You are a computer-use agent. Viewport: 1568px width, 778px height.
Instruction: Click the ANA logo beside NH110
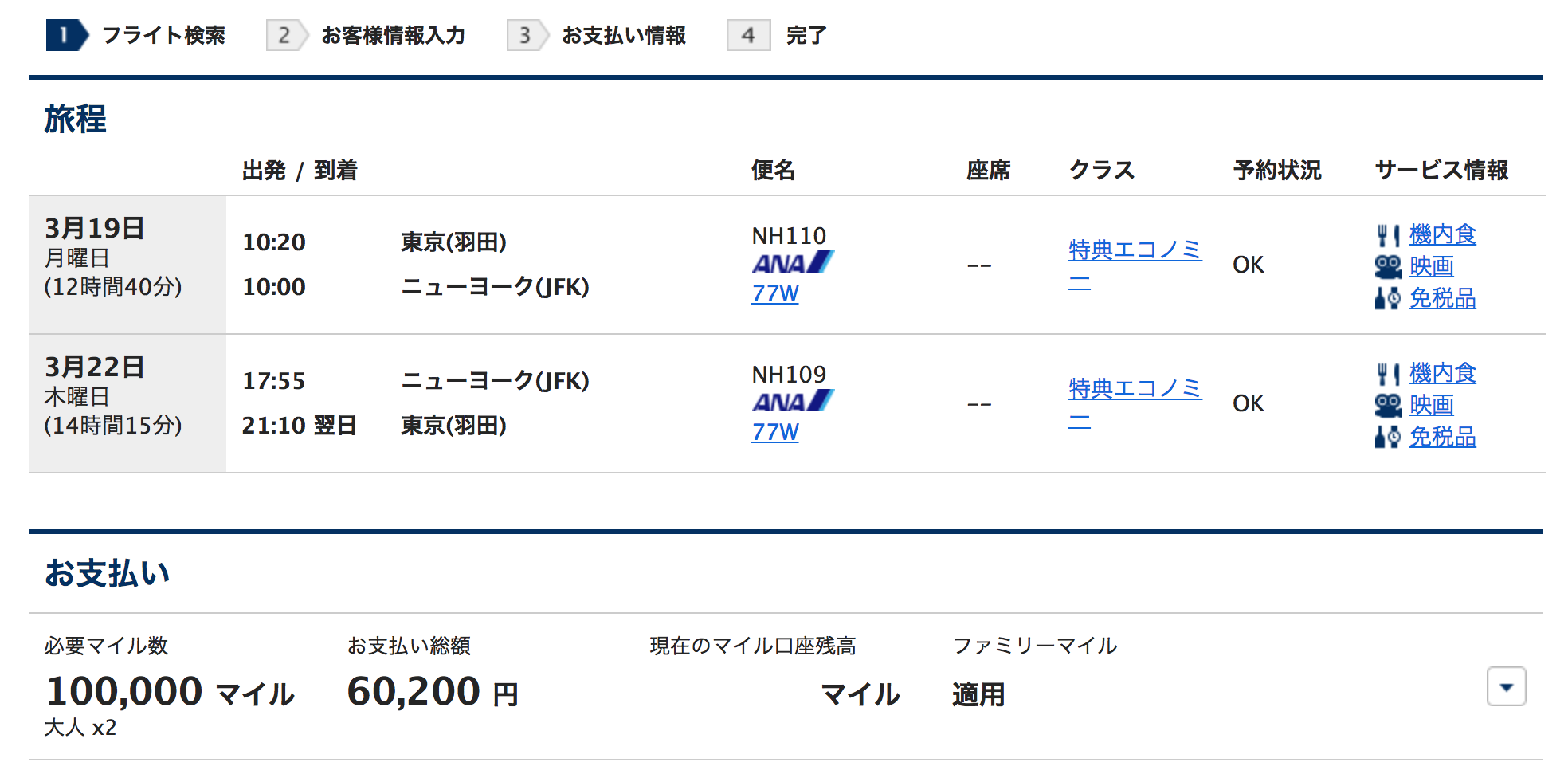(794, 263)
